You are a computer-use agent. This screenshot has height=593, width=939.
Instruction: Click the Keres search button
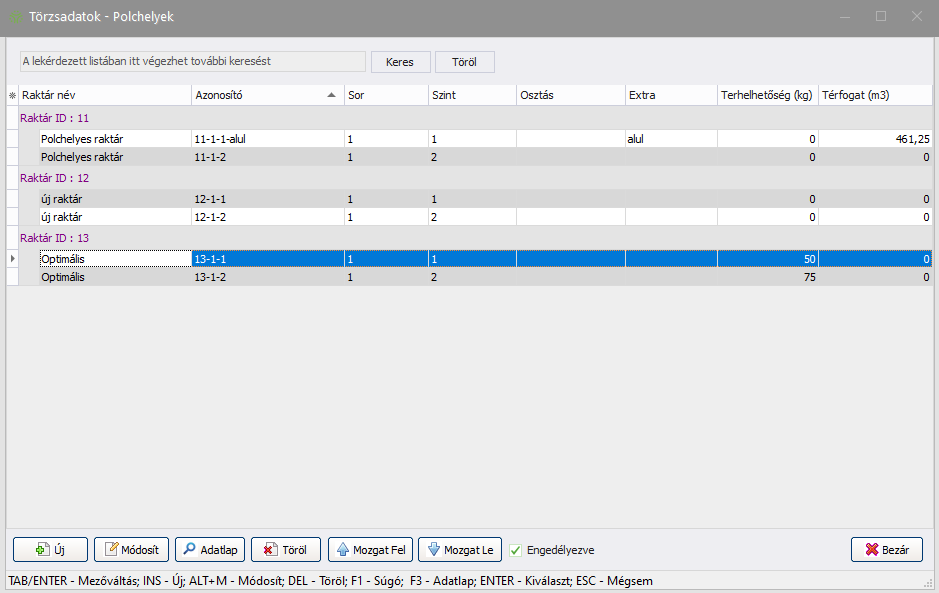400,62
